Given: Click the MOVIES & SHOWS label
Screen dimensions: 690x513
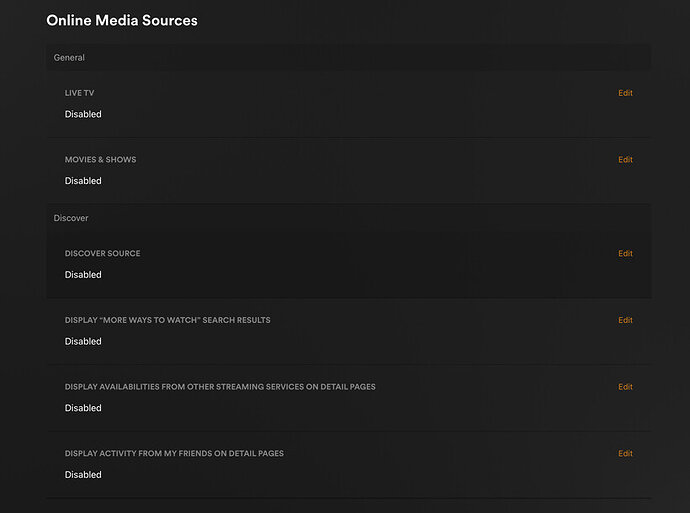Looking at the screenshot, I should click(100, 160).
